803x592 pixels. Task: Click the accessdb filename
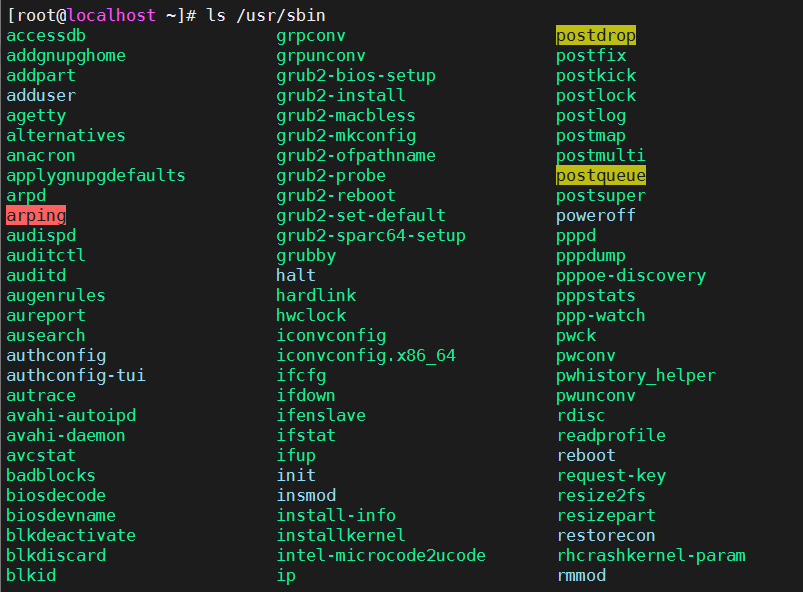pos(46,35)
